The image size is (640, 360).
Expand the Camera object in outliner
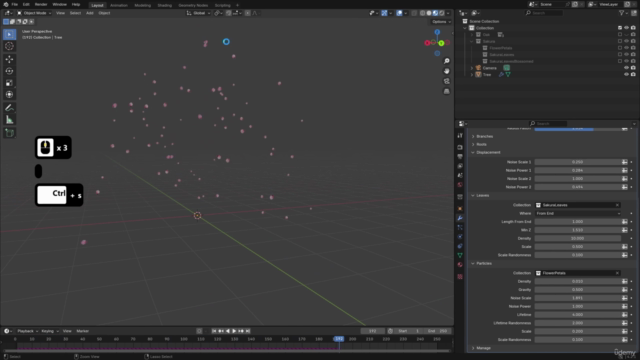click(x=472, y=68)
